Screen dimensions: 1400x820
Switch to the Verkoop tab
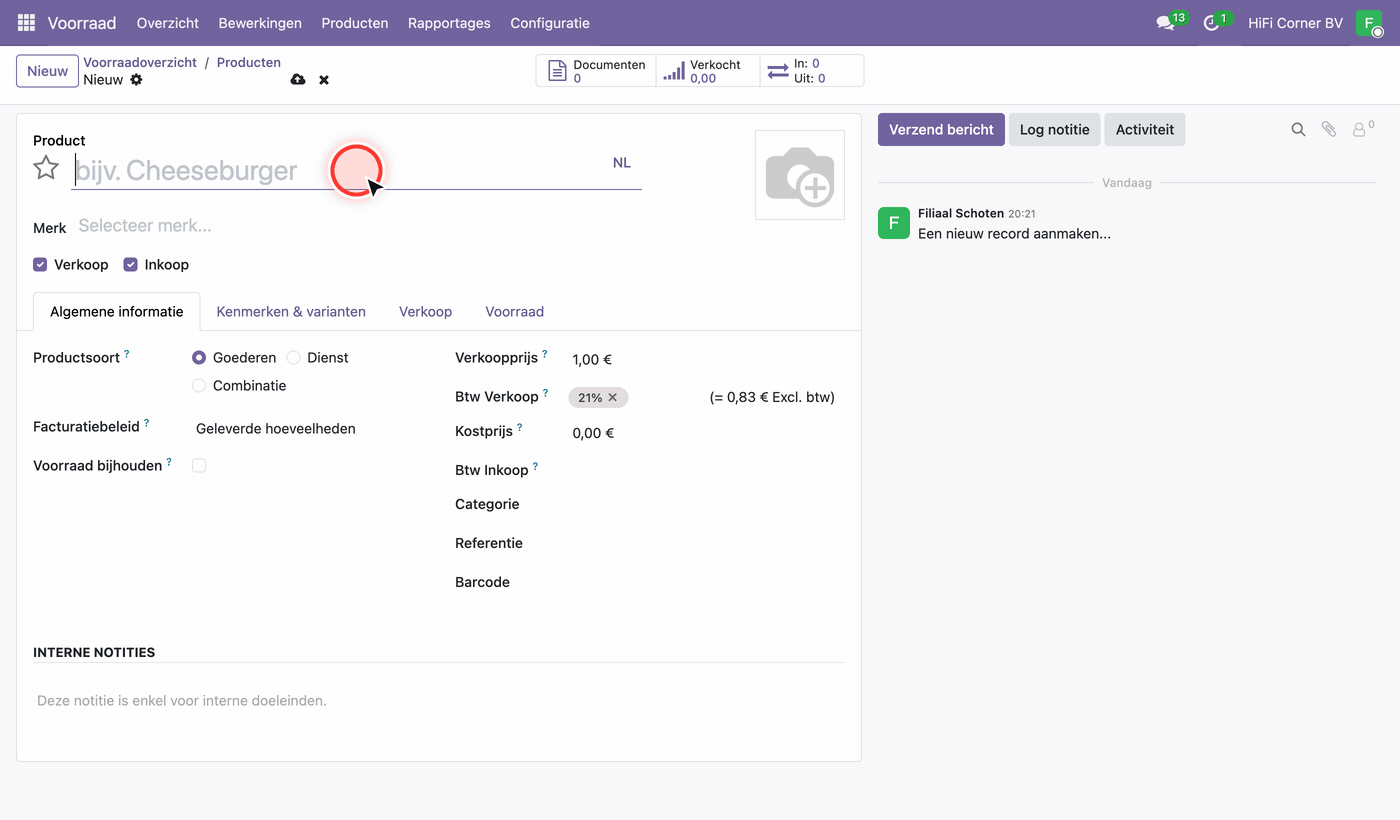coord(425,312)
